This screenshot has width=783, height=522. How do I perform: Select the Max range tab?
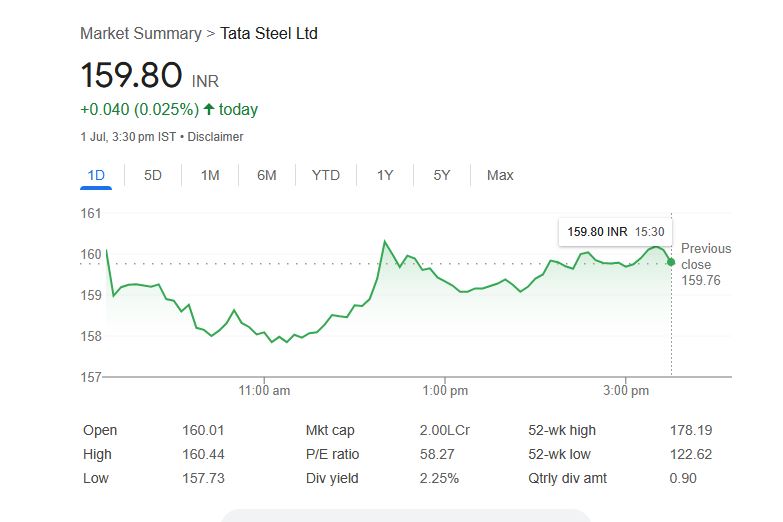click(x=500, y=175)
